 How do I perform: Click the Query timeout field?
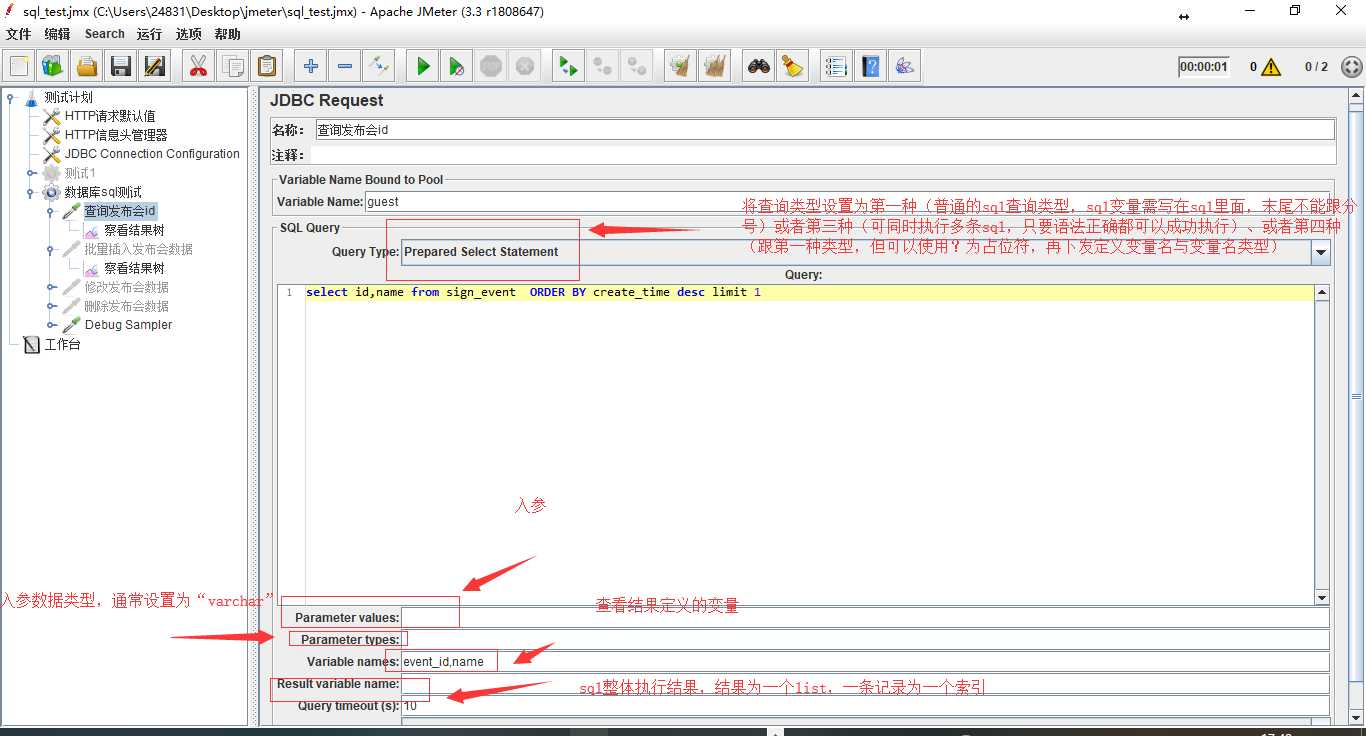(x=865, y=706)
